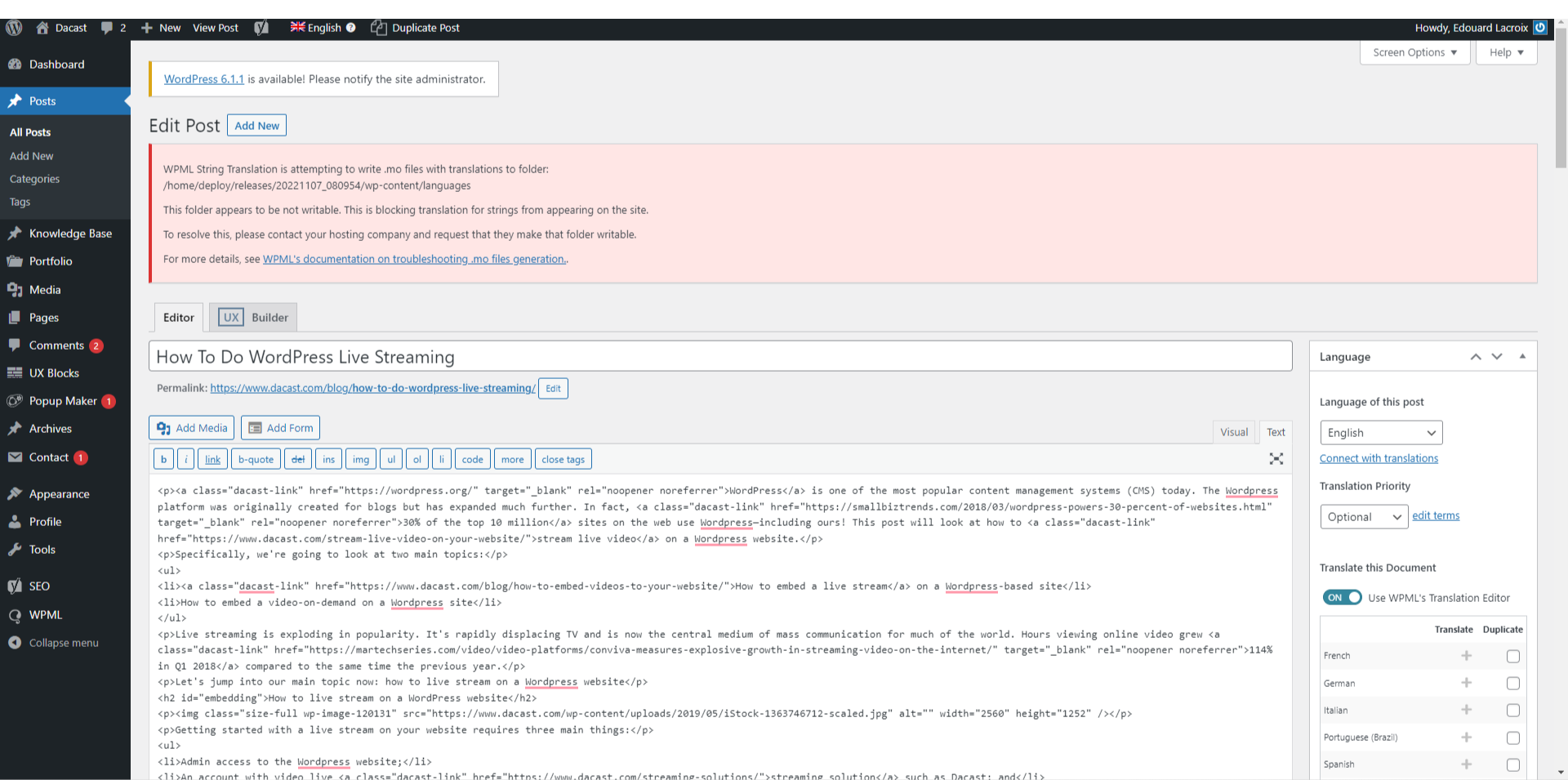The image size is (1568, 780).
Task: Check the Duplicate checkbox for French
Action: 1512,656
